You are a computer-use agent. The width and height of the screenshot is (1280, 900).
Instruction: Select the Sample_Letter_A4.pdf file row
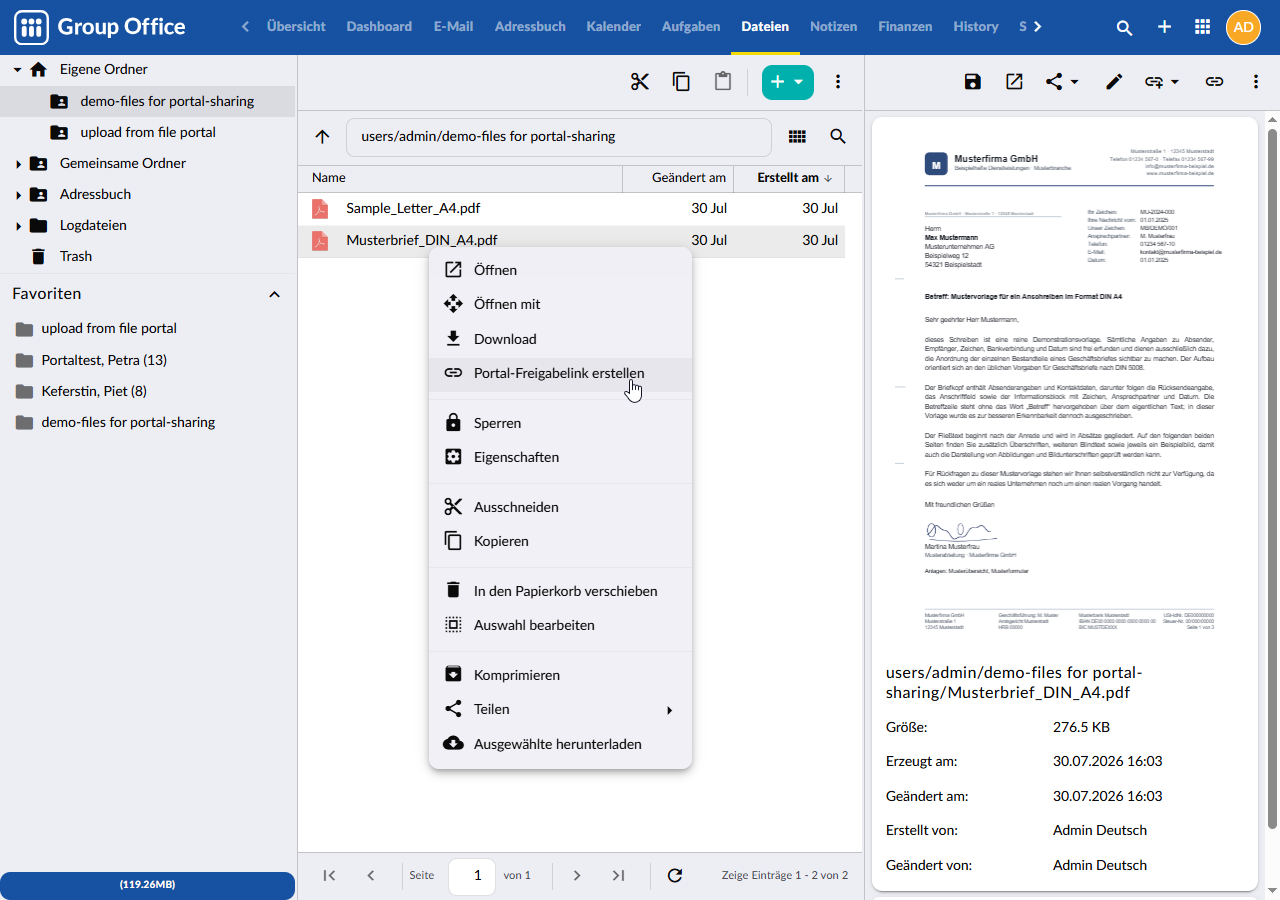coord(572,208)
